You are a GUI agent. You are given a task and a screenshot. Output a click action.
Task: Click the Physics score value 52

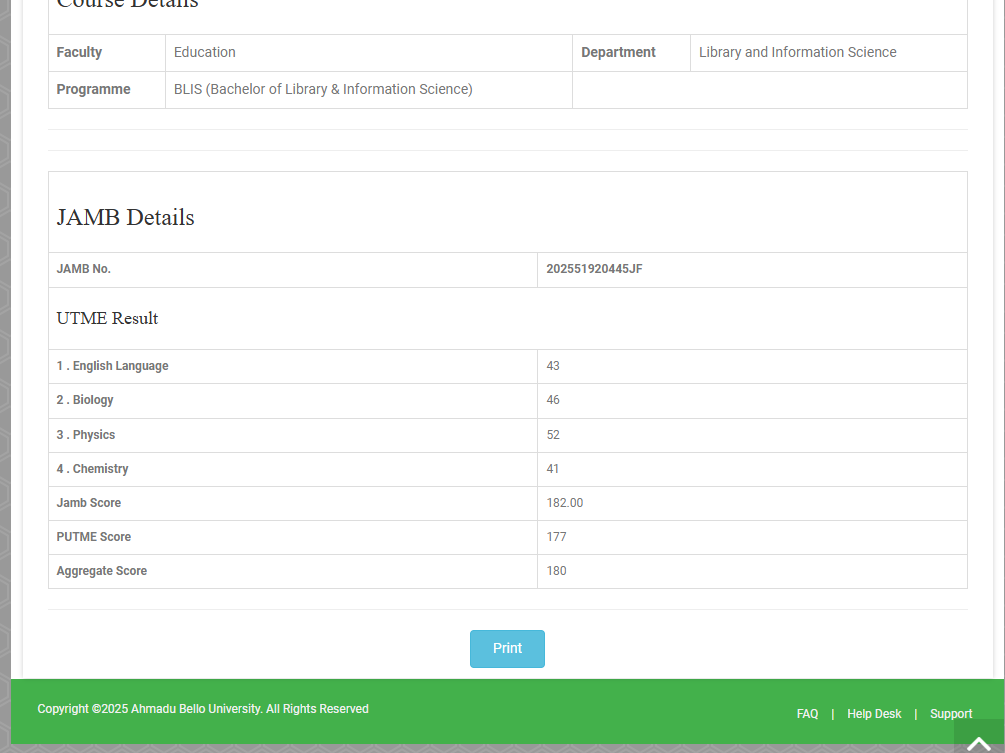point(553,435)
